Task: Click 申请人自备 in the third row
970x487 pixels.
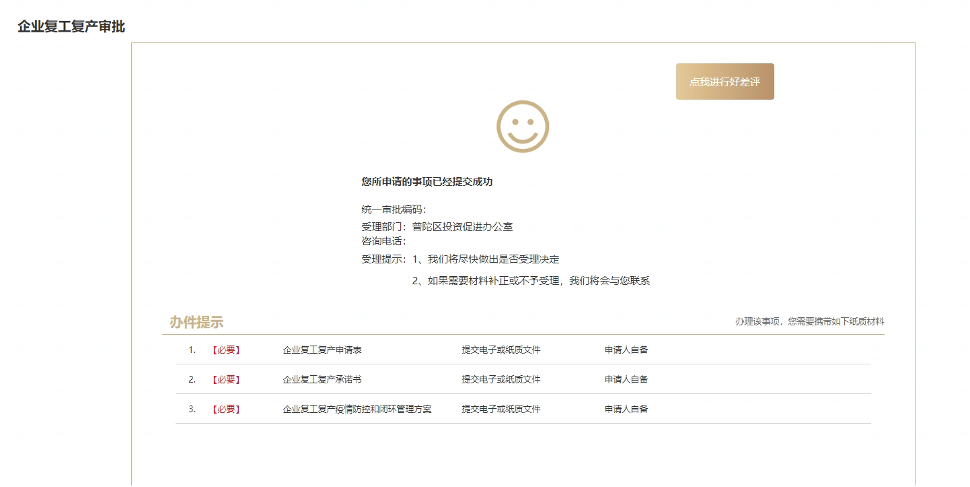Action: [626, 409]
